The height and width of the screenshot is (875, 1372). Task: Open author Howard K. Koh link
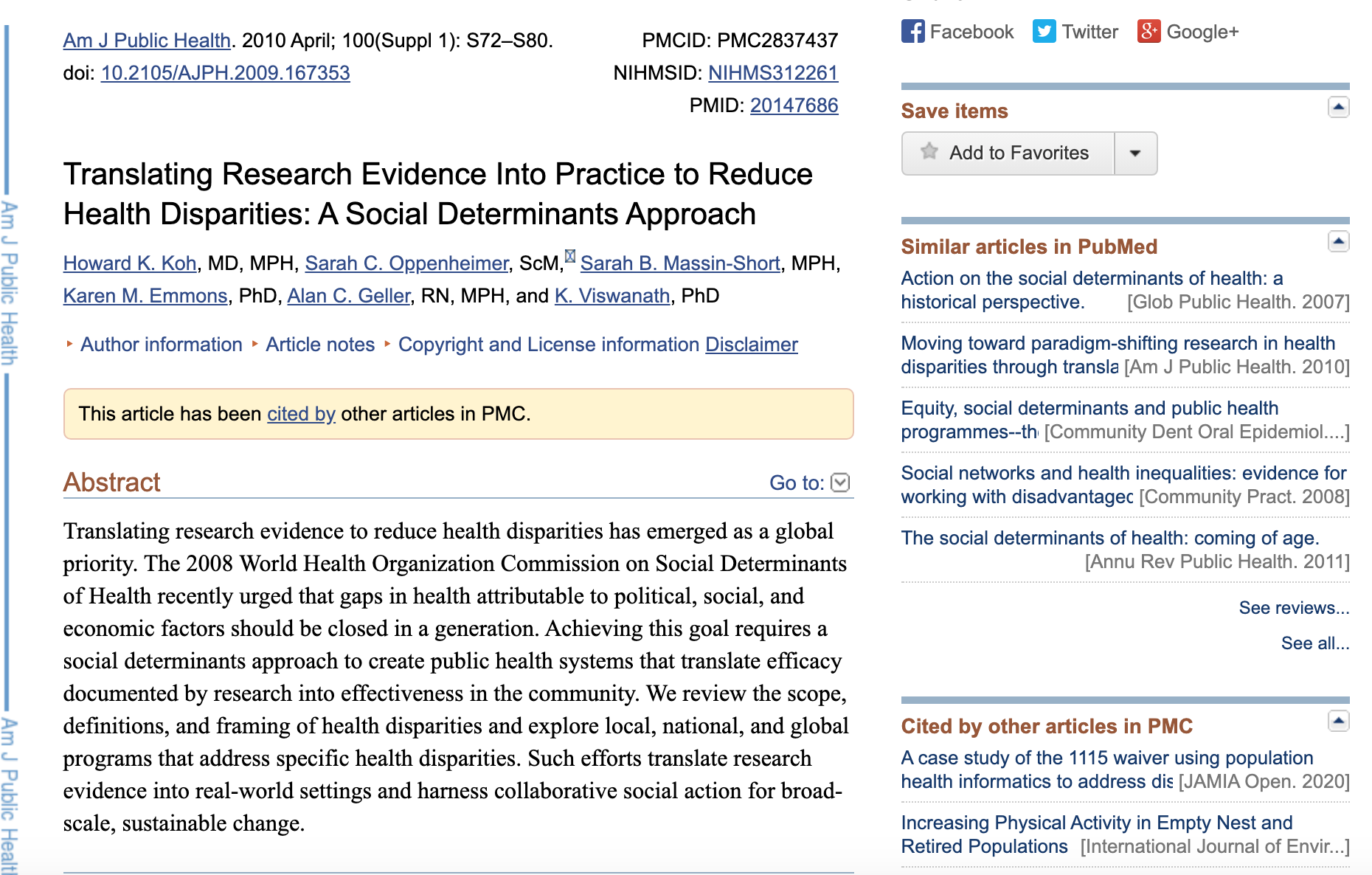[130, 263]
